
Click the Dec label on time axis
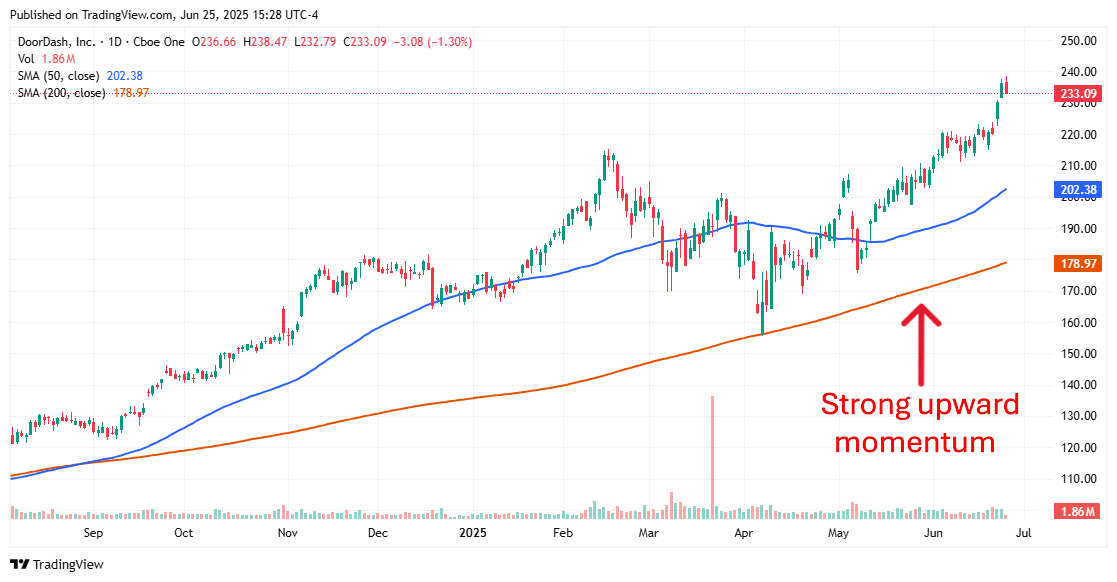[378, 533]
